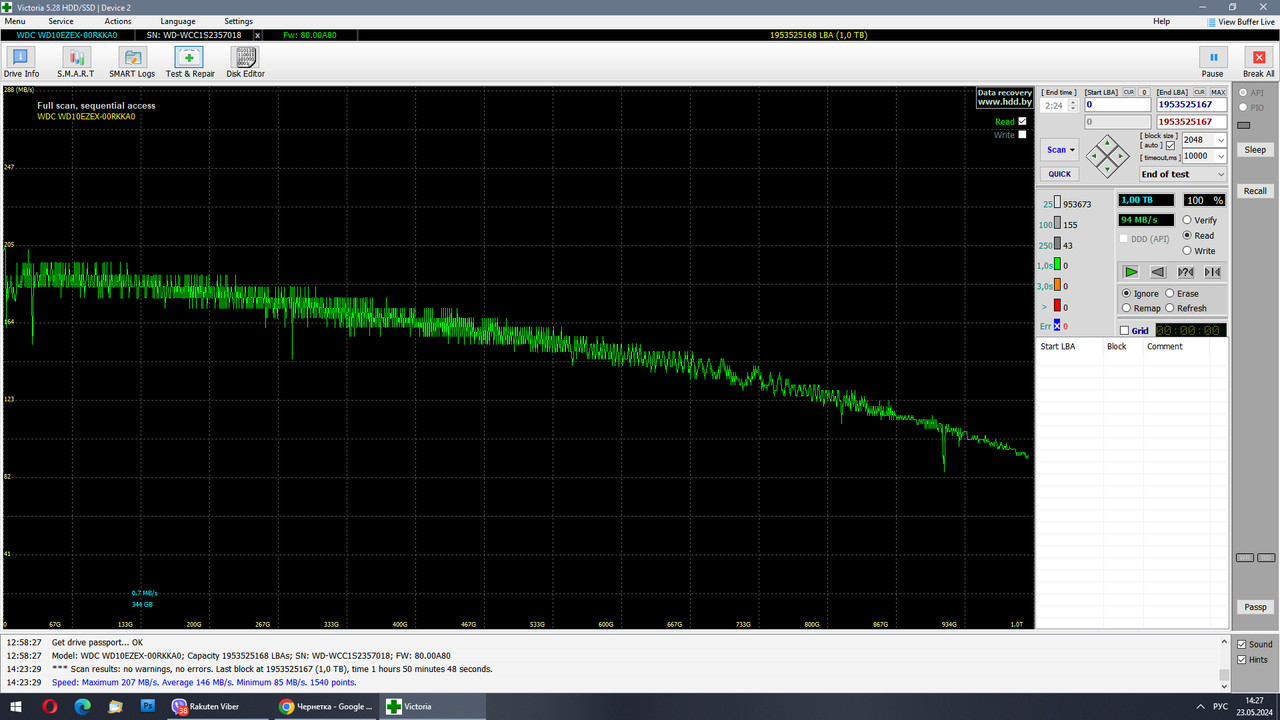Screen dimensions: 1280x720
Task: Click the MAX end LBA button
Action: 1217,92
